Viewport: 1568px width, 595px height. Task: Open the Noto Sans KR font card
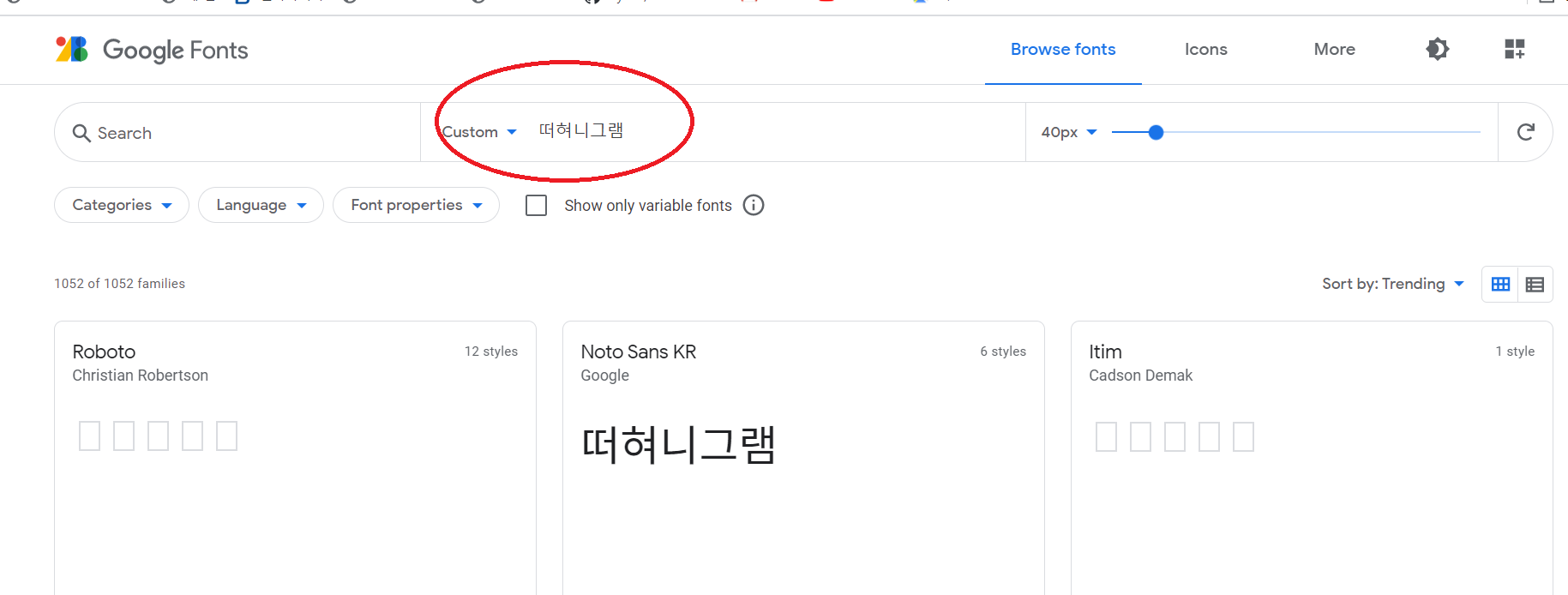(803, 458)
